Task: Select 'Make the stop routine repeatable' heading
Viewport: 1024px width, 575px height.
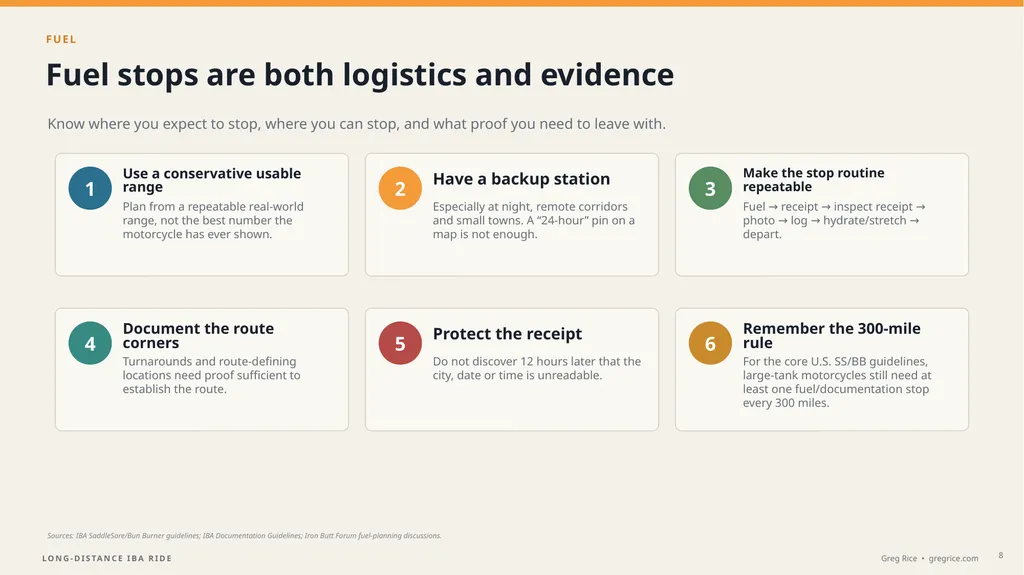Action: click(813, 180)
